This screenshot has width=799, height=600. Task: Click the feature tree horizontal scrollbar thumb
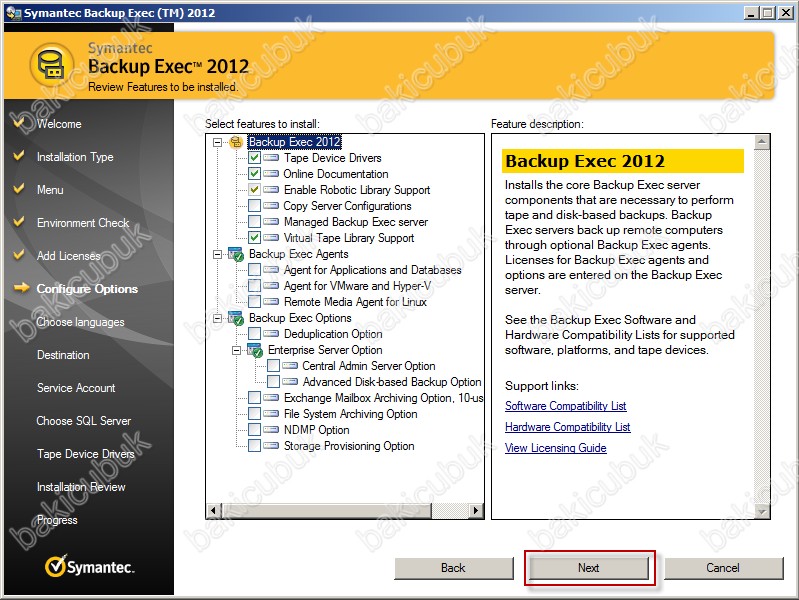(x=326, y=510)
